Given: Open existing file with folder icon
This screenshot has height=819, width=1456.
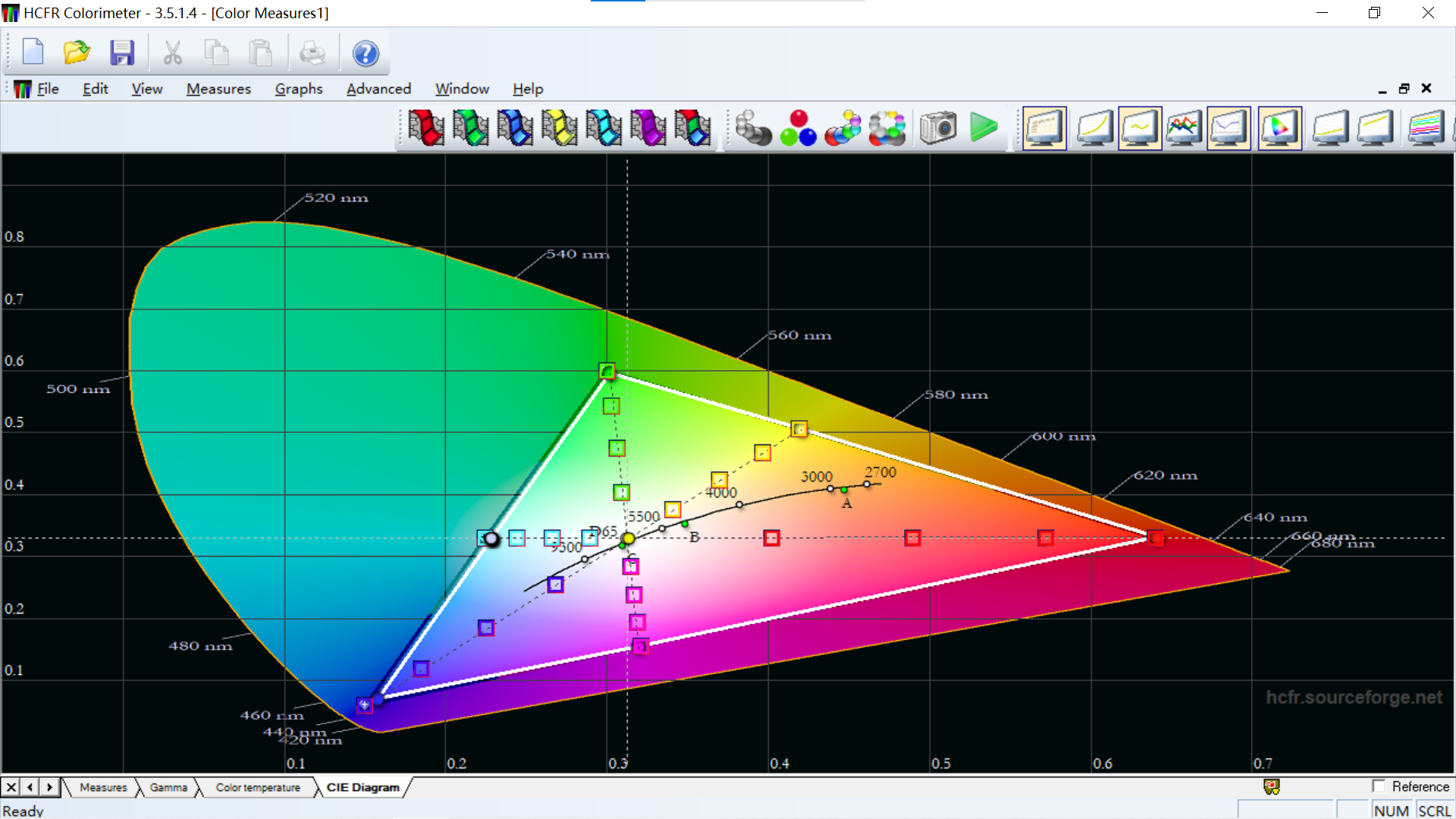Looking at the screenshot, I should point(76,53).
